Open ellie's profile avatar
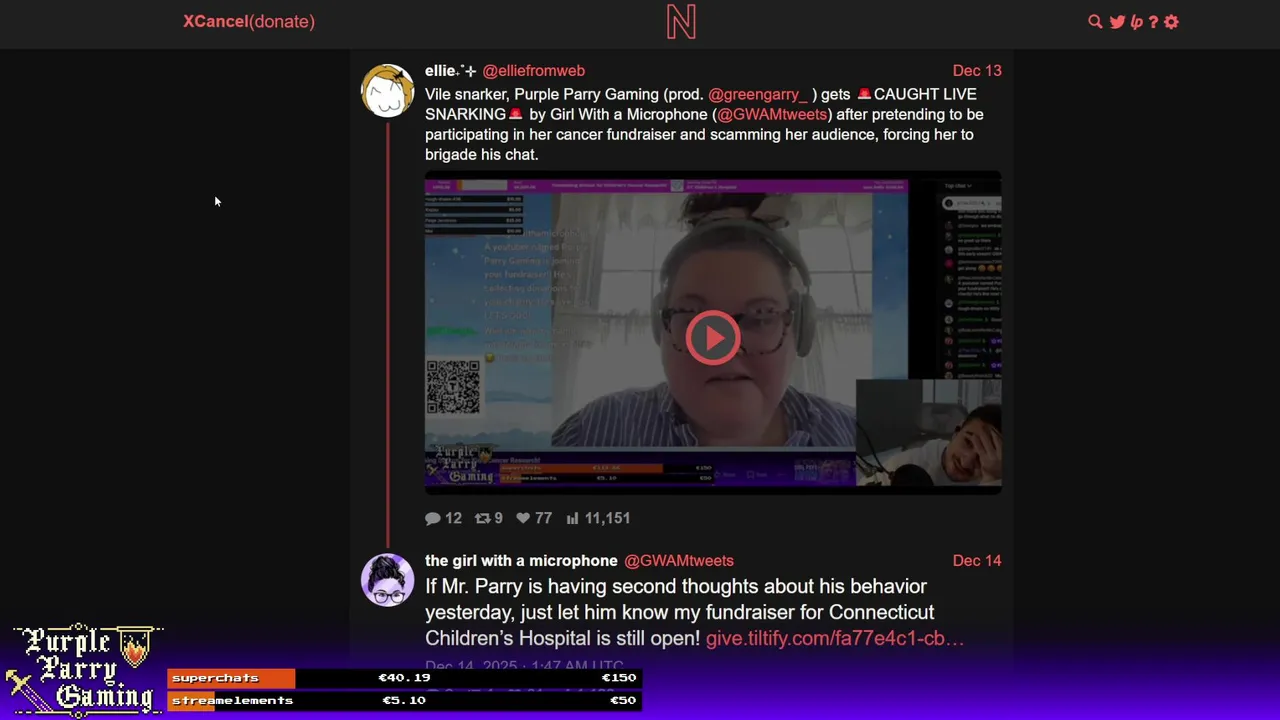1280x720 pixels. (387, 91)
